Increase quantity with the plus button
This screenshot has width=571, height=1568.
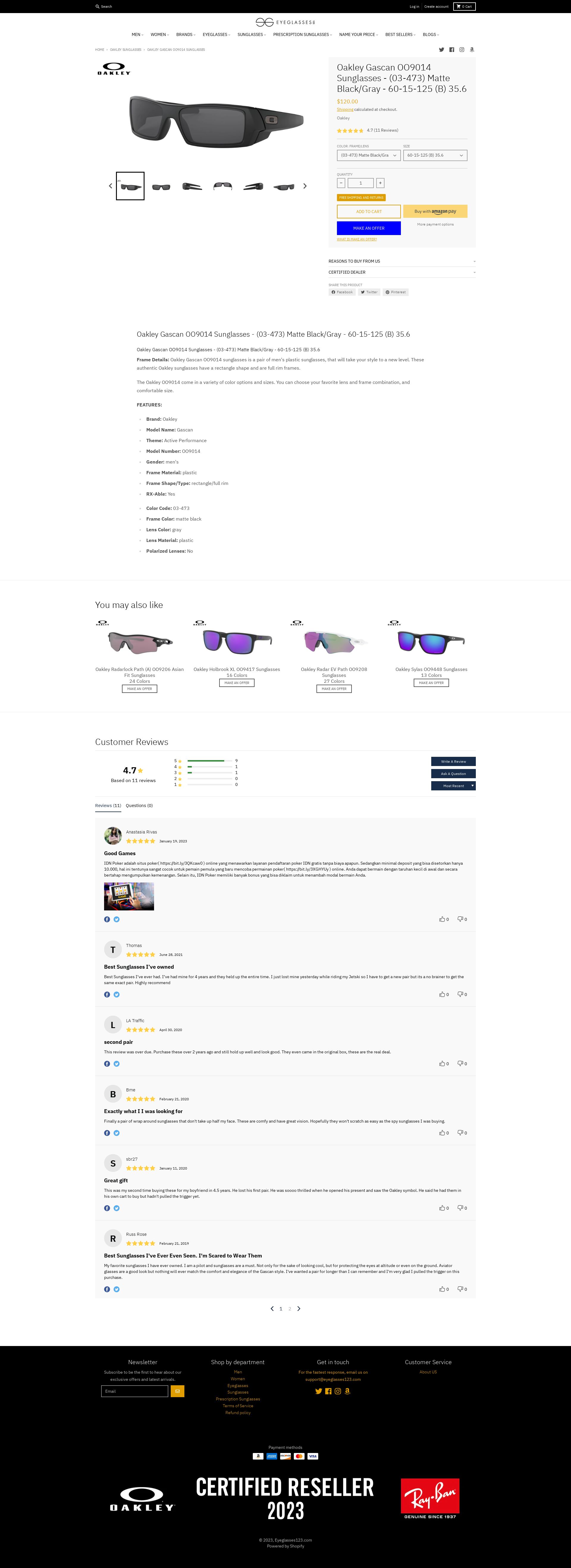[x=380, y=183]
